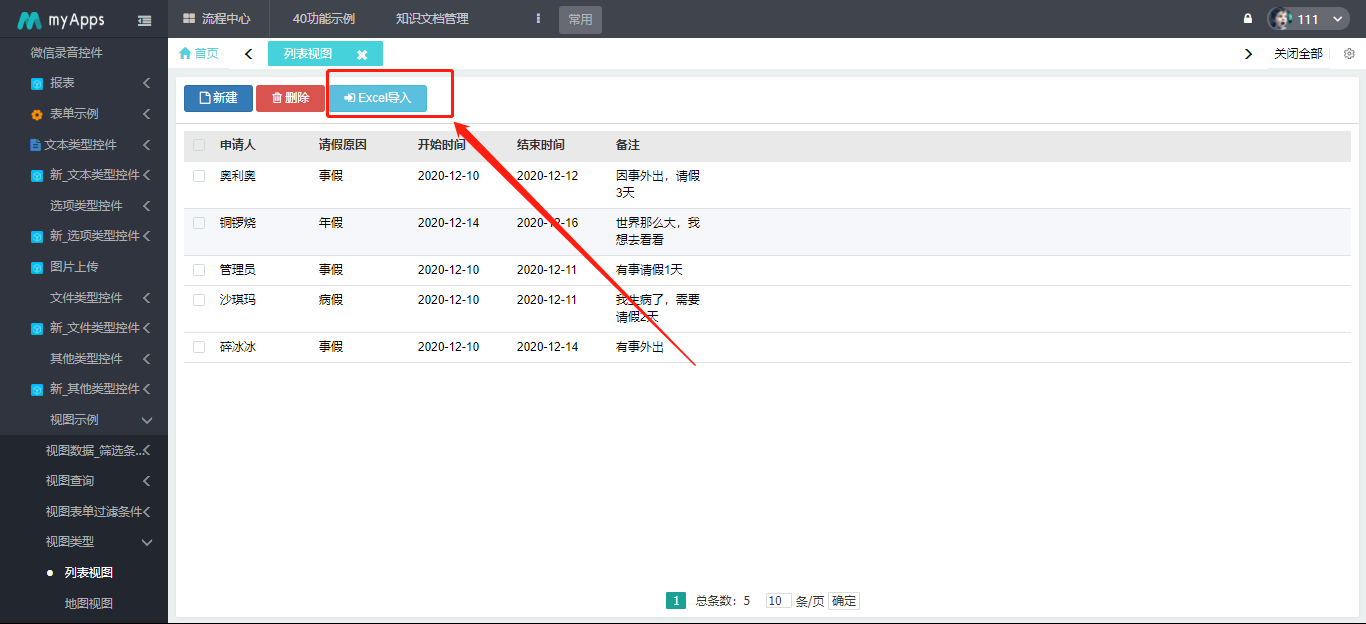Viewport: 1366px width, 624px height.
Task: Click the 有事请假1天 remark cell
Action: coord(650,270)
